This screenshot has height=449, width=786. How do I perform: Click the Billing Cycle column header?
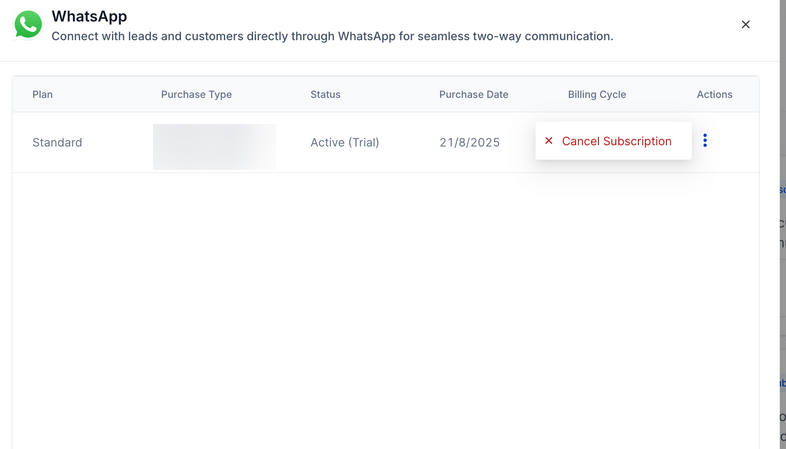coord(596,95)
